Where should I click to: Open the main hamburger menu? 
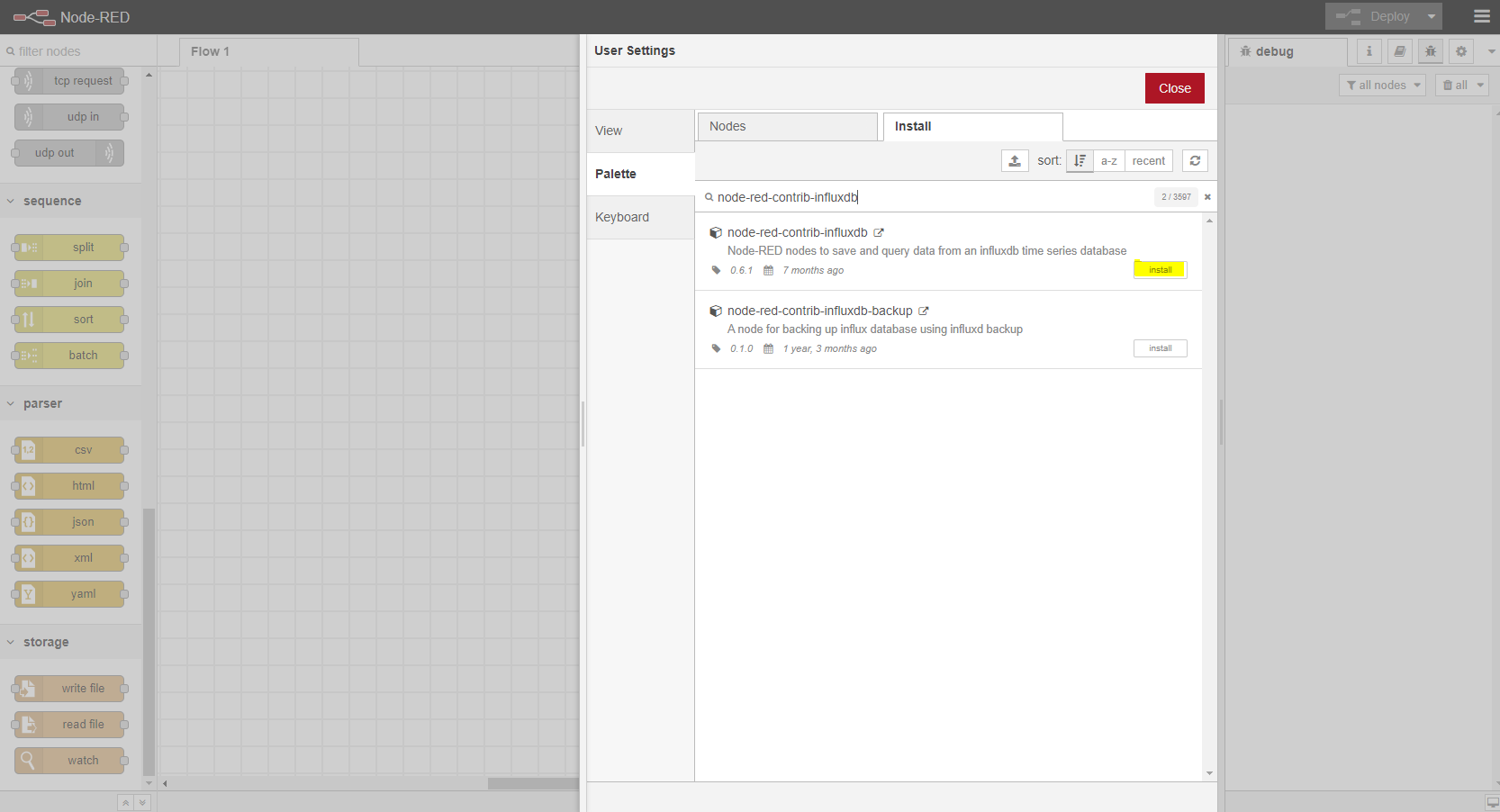click(x=1481, y=16)
